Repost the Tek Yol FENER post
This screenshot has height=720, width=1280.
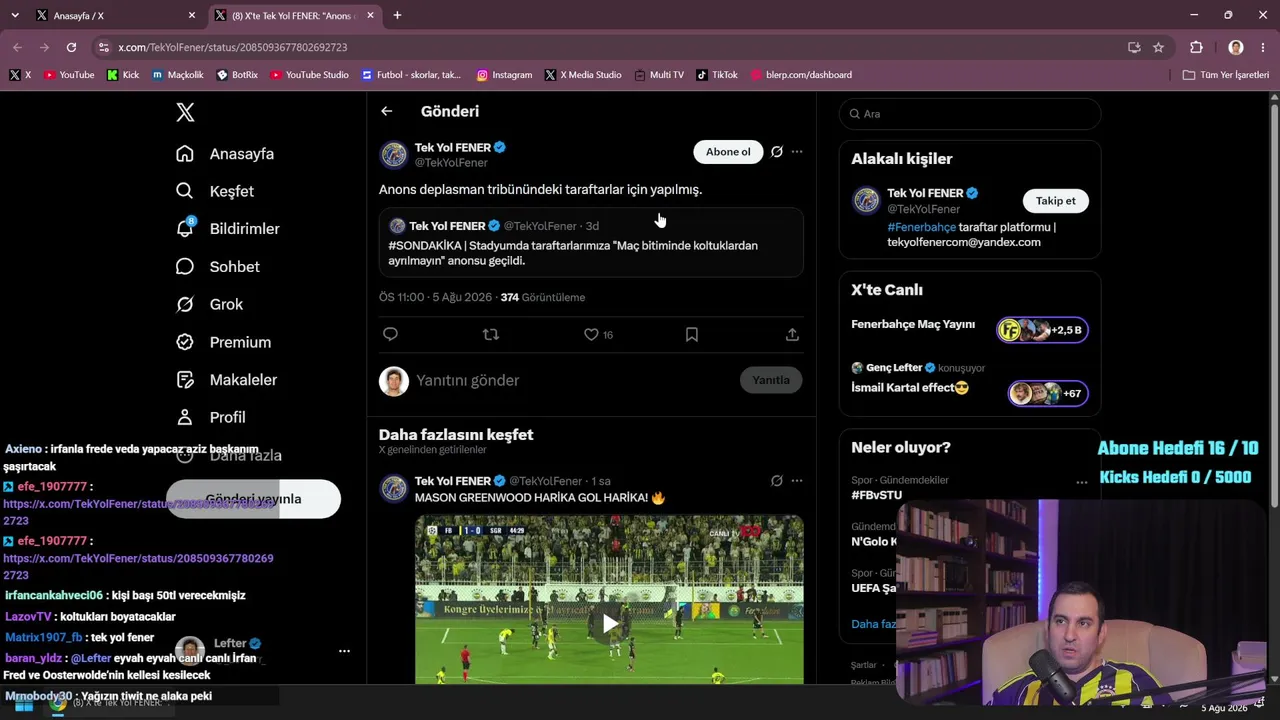pyautogui.click(x=491, y=335)
